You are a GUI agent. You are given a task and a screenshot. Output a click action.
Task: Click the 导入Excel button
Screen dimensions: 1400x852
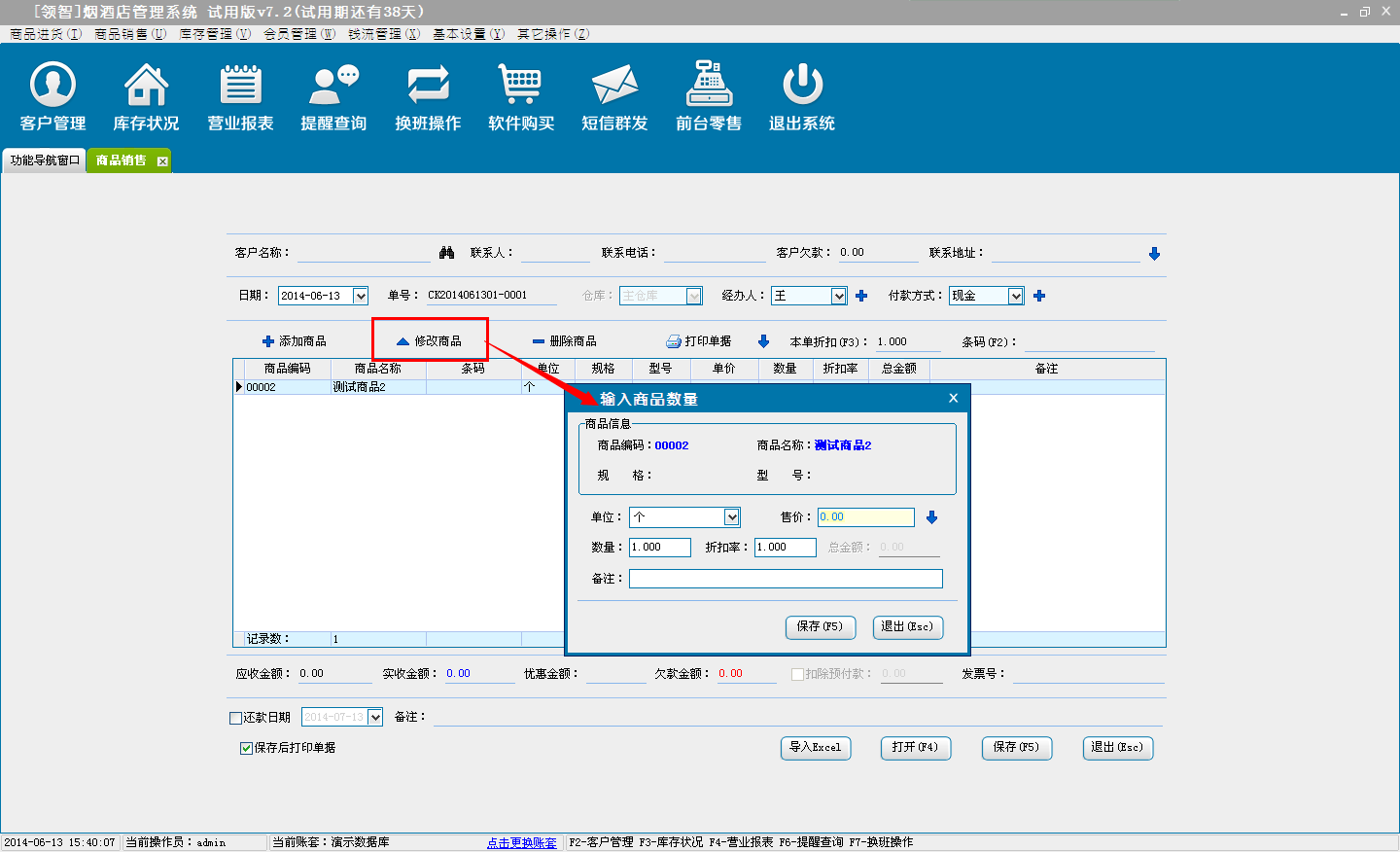(815, 748)
